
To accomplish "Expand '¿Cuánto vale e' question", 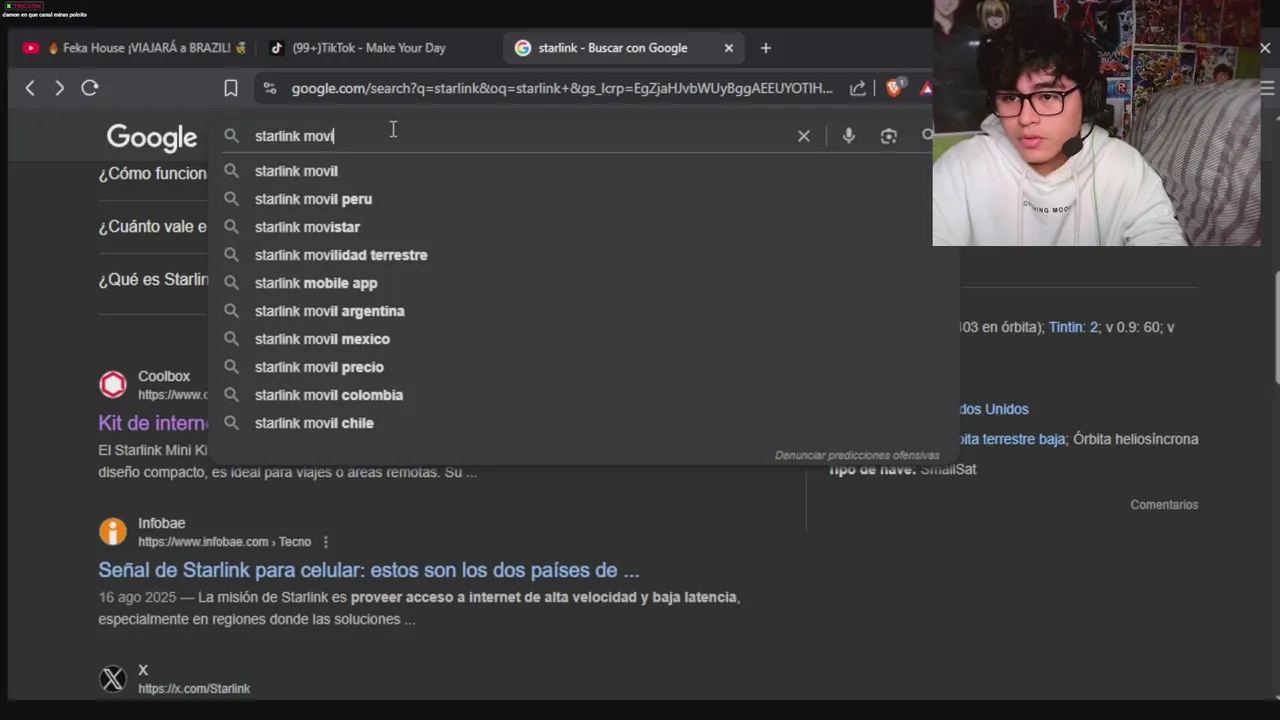I will [x=152, y=226].
